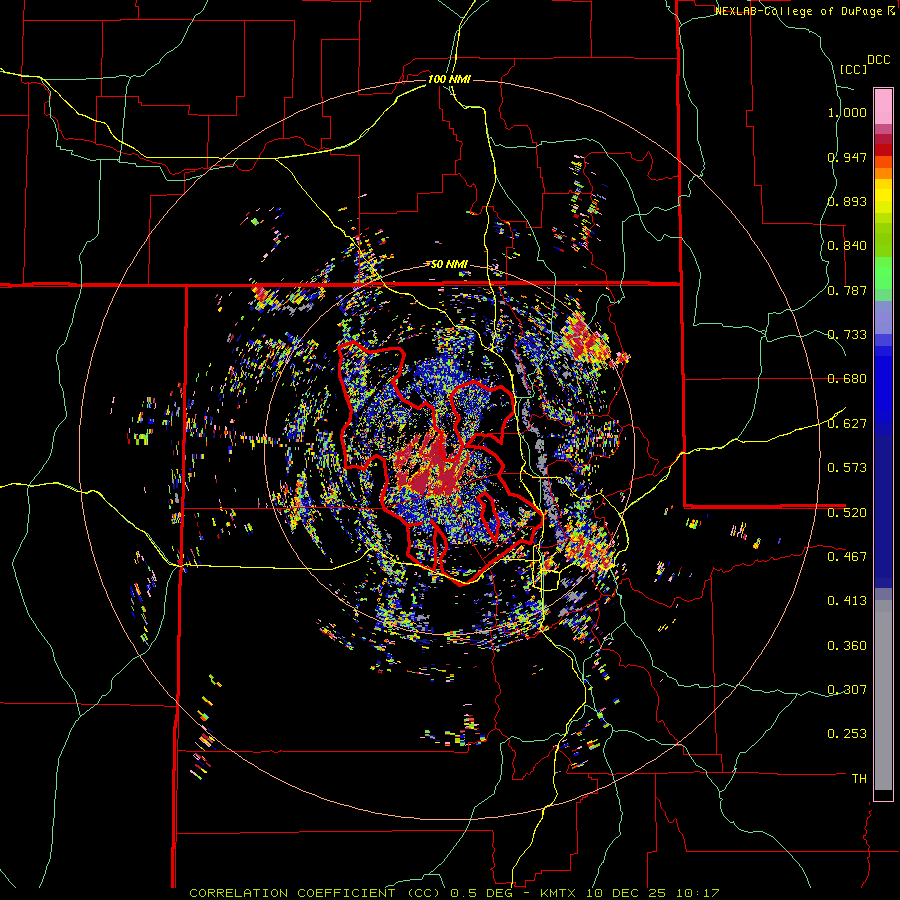This screenshot has width=900, height=900.
Task: Pick the light pink top segment of color bar
Action: pyautogui.click(x=883, y=107)
